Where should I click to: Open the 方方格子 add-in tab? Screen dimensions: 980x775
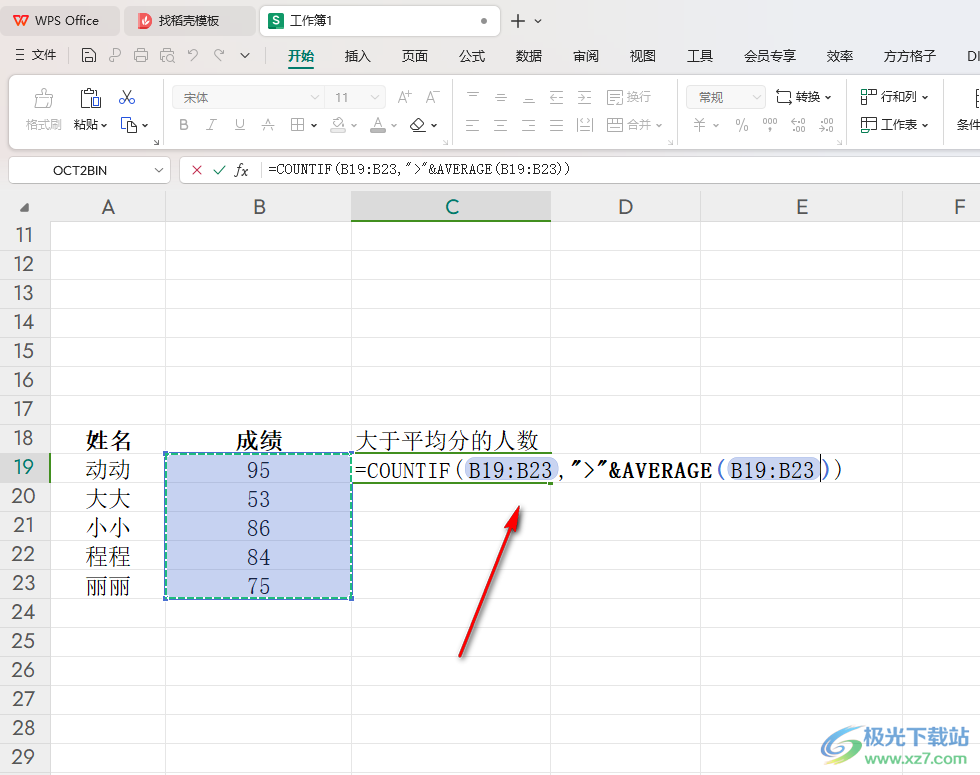(x=909, y=56)
